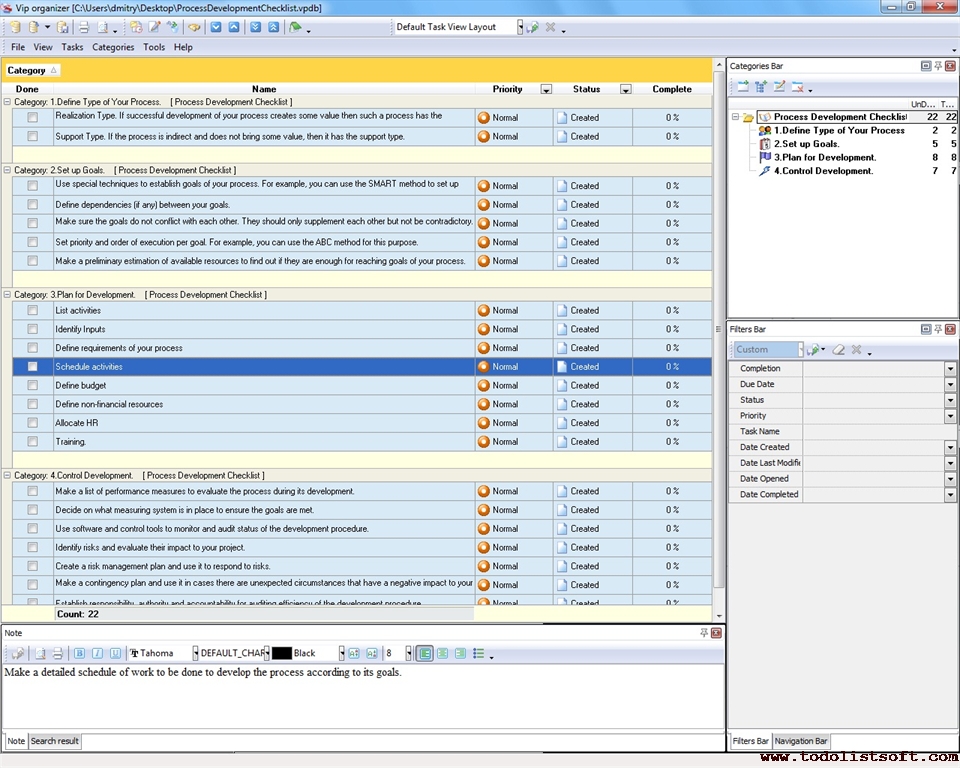The width and height of the screenshot is (960, 768).
Task: Check the Done box for List activities
Action: click(x=32, y=310)
